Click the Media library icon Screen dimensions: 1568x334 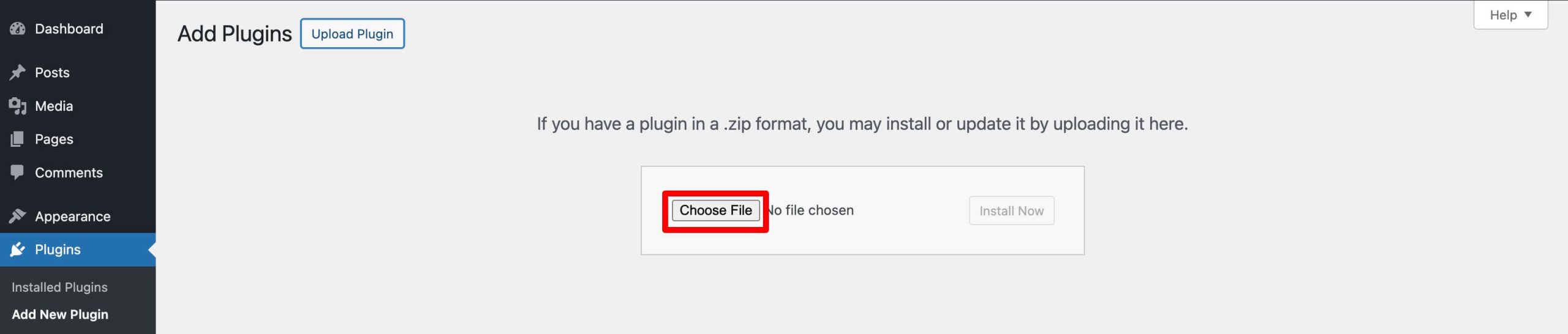tap(18, 106)
